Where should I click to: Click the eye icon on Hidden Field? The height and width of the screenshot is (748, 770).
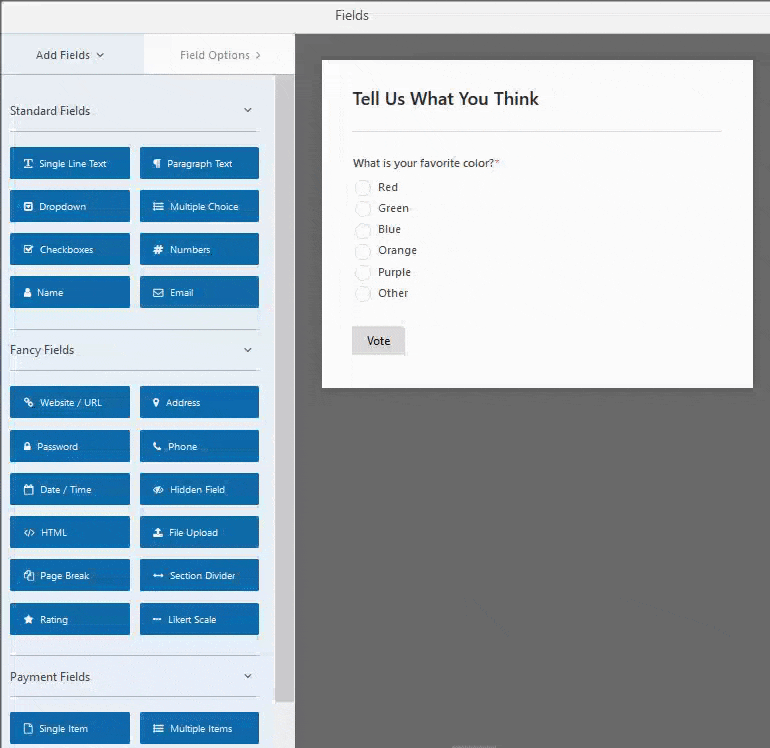tap(158, 490)
